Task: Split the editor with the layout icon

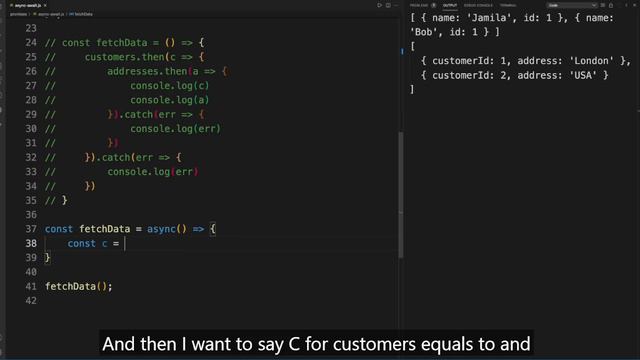Action: click(388, 5)
